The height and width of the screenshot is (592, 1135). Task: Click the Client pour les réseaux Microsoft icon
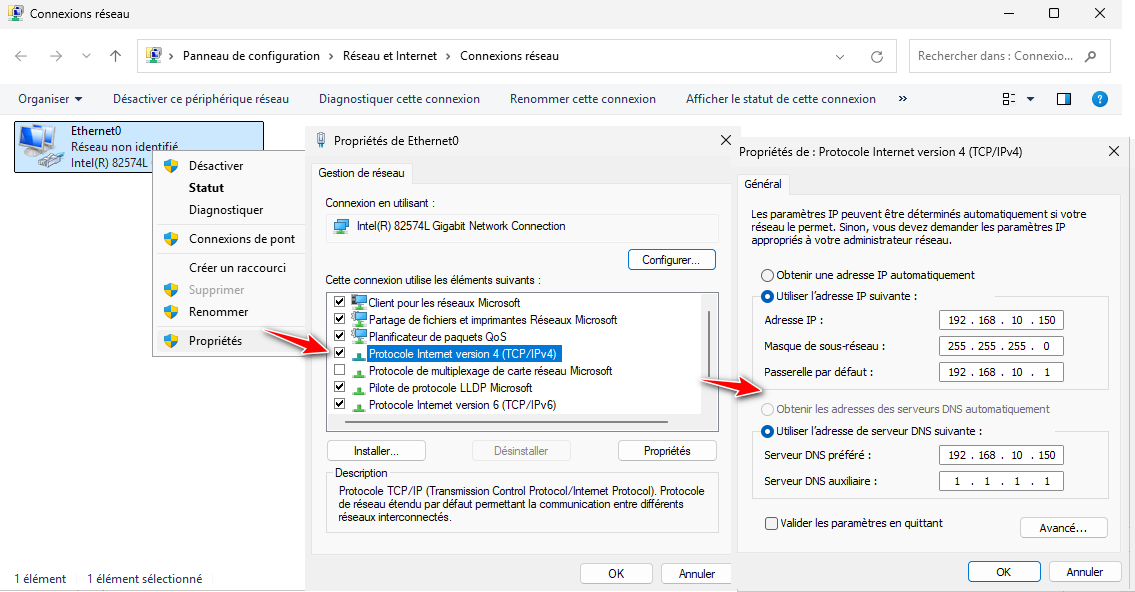pyautogui.click(x=358, y=302)
